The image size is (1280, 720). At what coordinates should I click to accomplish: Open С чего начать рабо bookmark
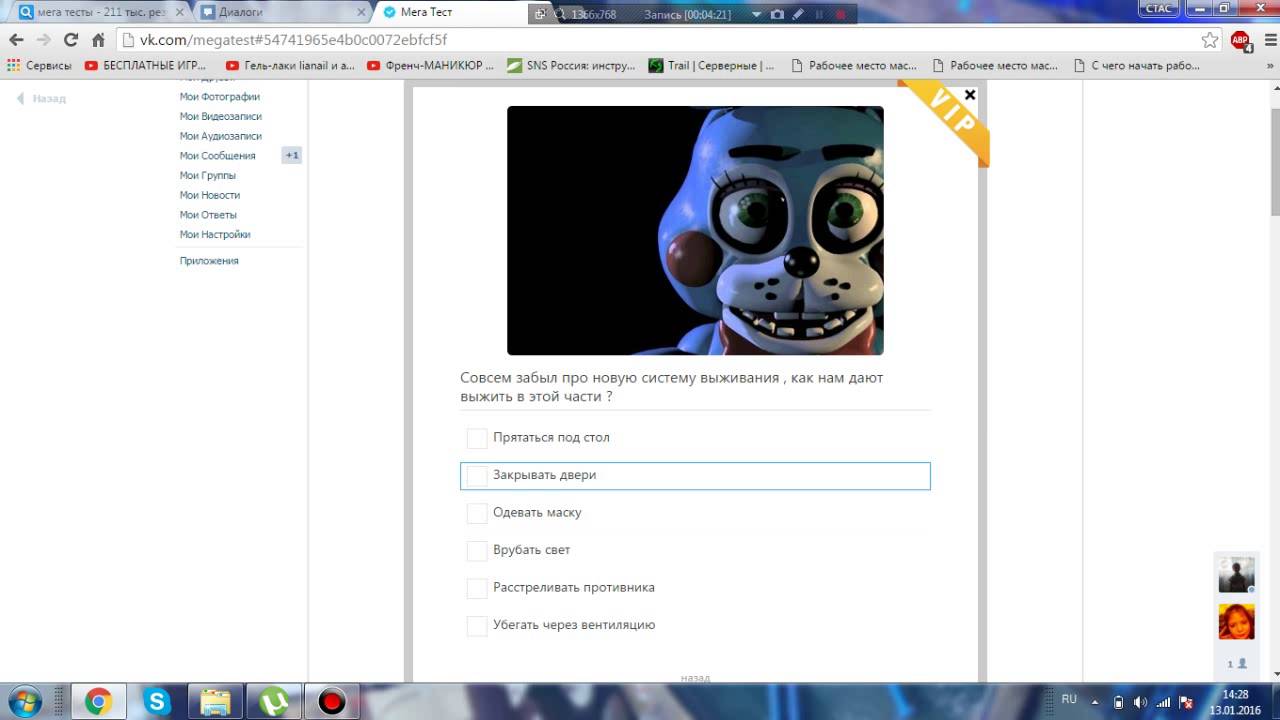(x=1135, y=65)
